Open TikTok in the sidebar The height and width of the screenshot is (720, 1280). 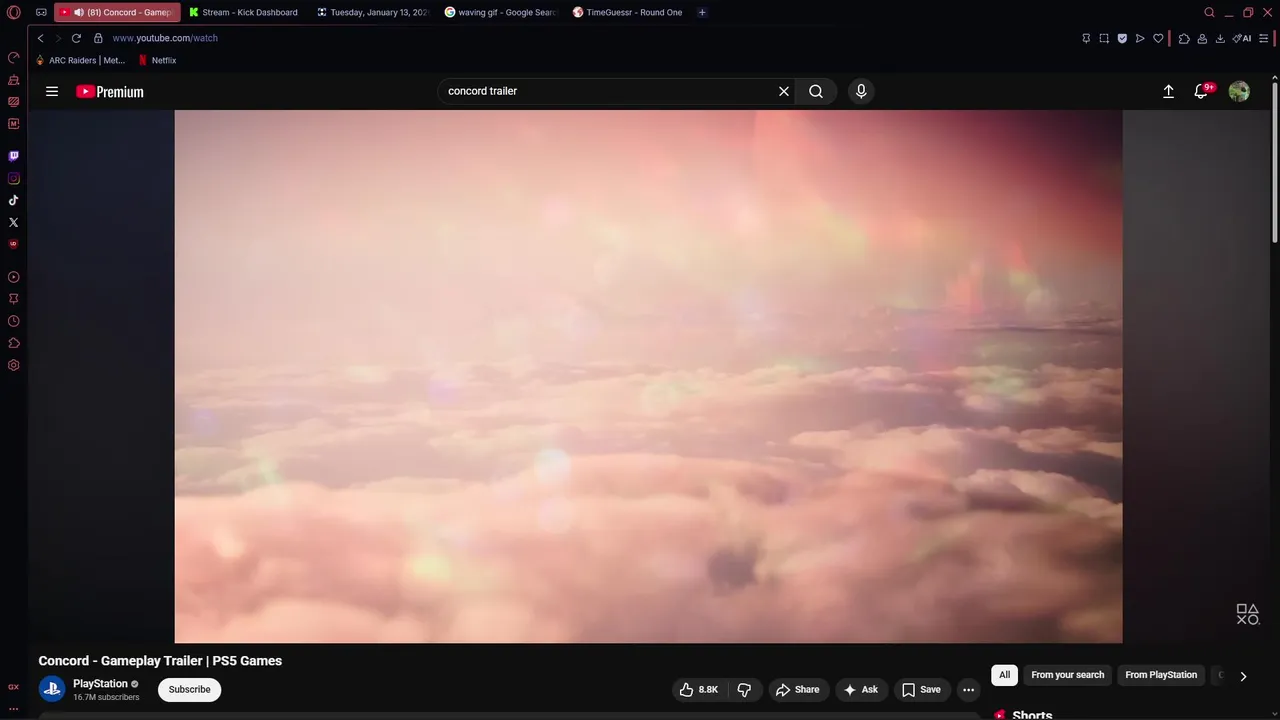click(13, 200)
